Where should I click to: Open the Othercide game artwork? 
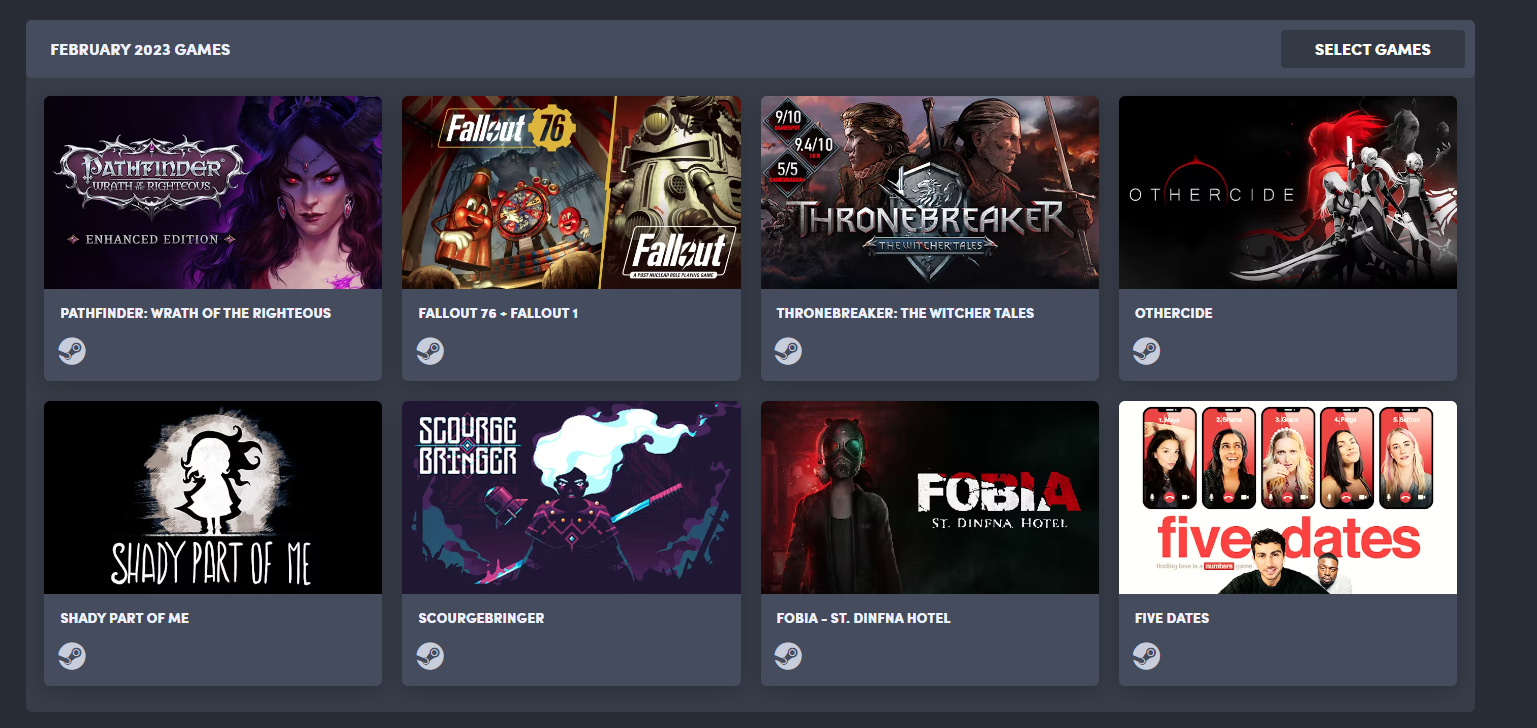coord(1288,192)
